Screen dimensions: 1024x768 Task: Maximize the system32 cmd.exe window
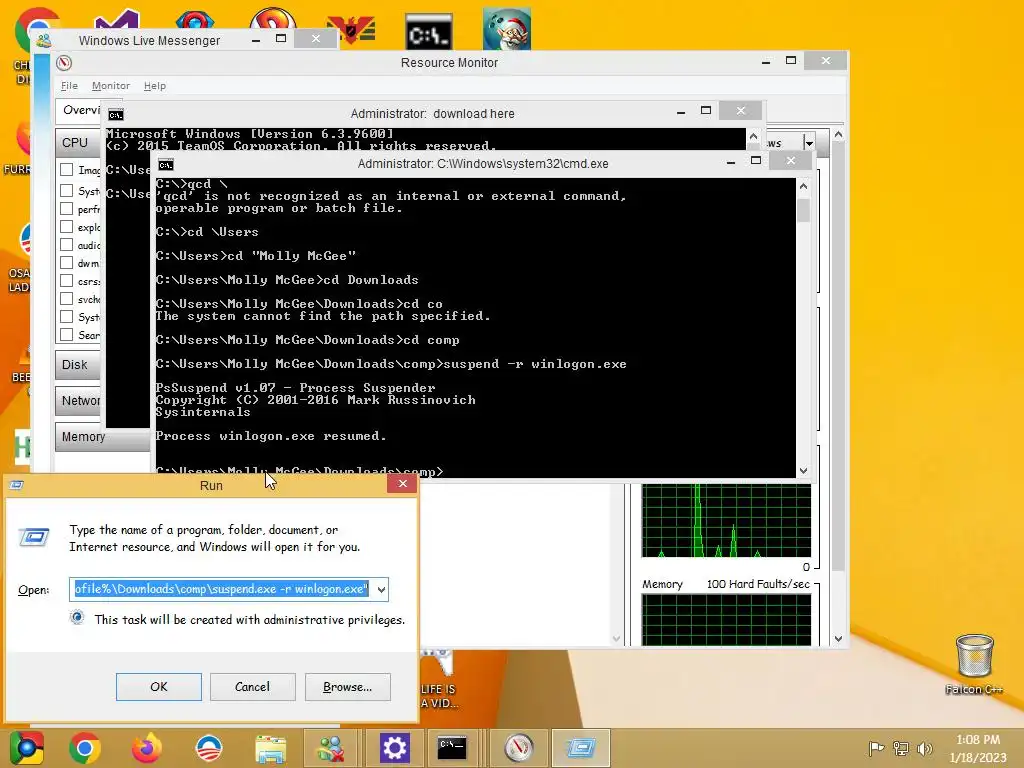(756, 161)
